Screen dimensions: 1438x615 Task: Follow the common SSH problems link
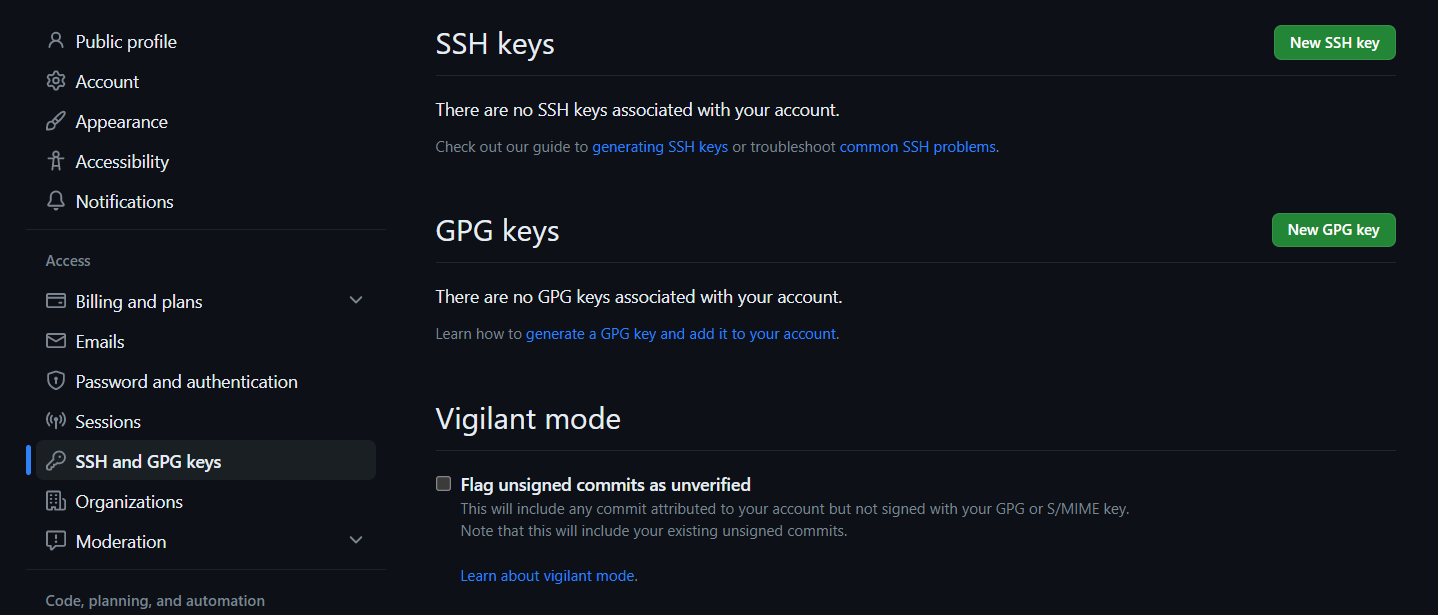tap(917, 147)
